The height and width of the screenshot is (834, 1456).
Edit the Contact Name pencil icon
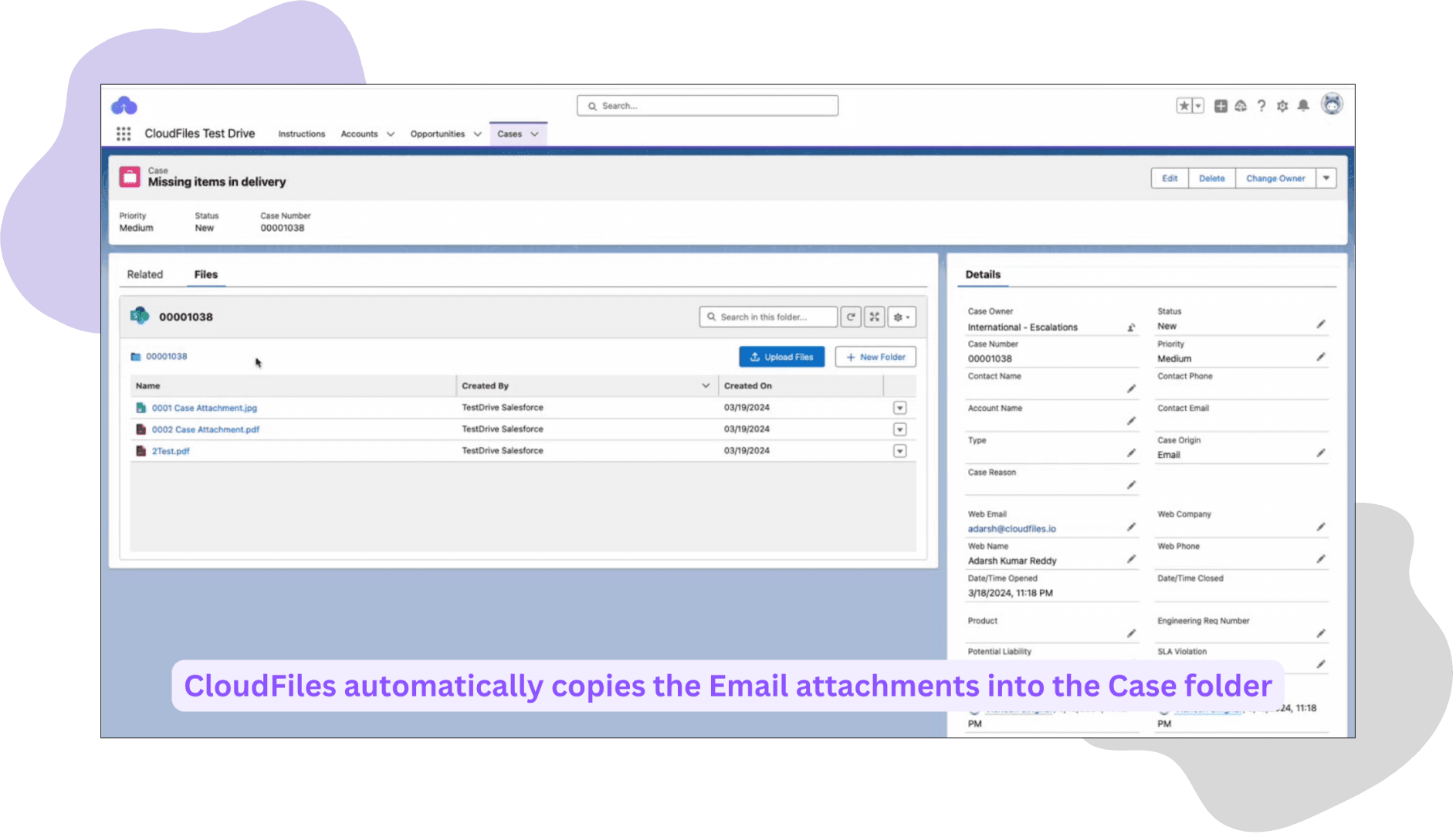click(1131, 388)
